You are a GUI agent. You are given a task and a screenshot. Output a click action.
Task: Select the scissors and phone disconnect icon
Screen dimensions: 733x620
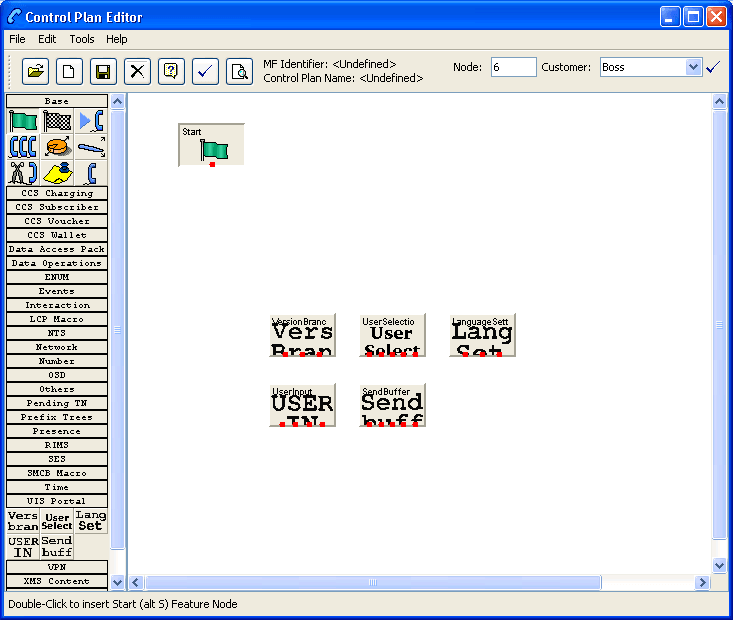click(x=23, y=173)
